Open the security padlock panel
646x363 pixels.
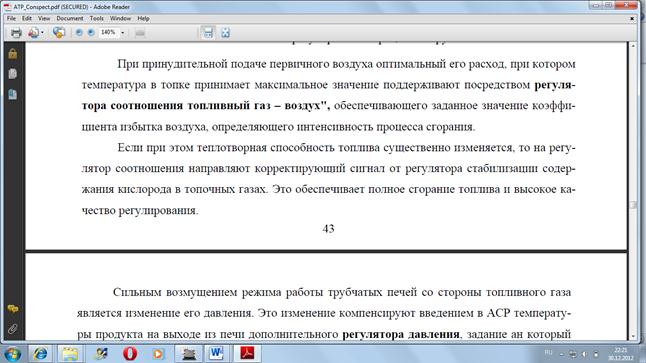(x=13, y=54)
